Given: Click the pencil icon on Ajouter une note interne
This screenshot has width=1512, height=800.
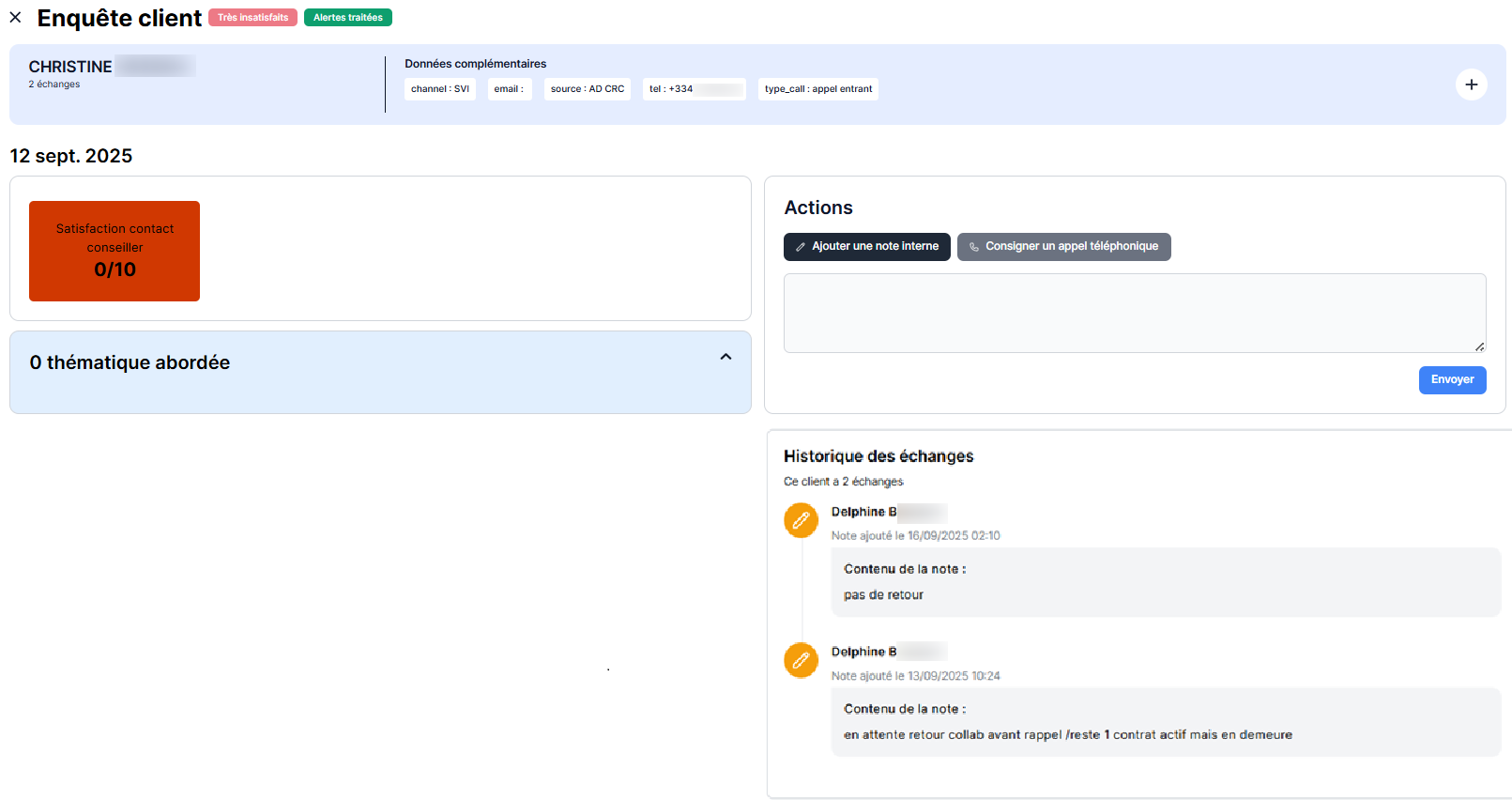Looking at the screenshot, I should 801,247.
